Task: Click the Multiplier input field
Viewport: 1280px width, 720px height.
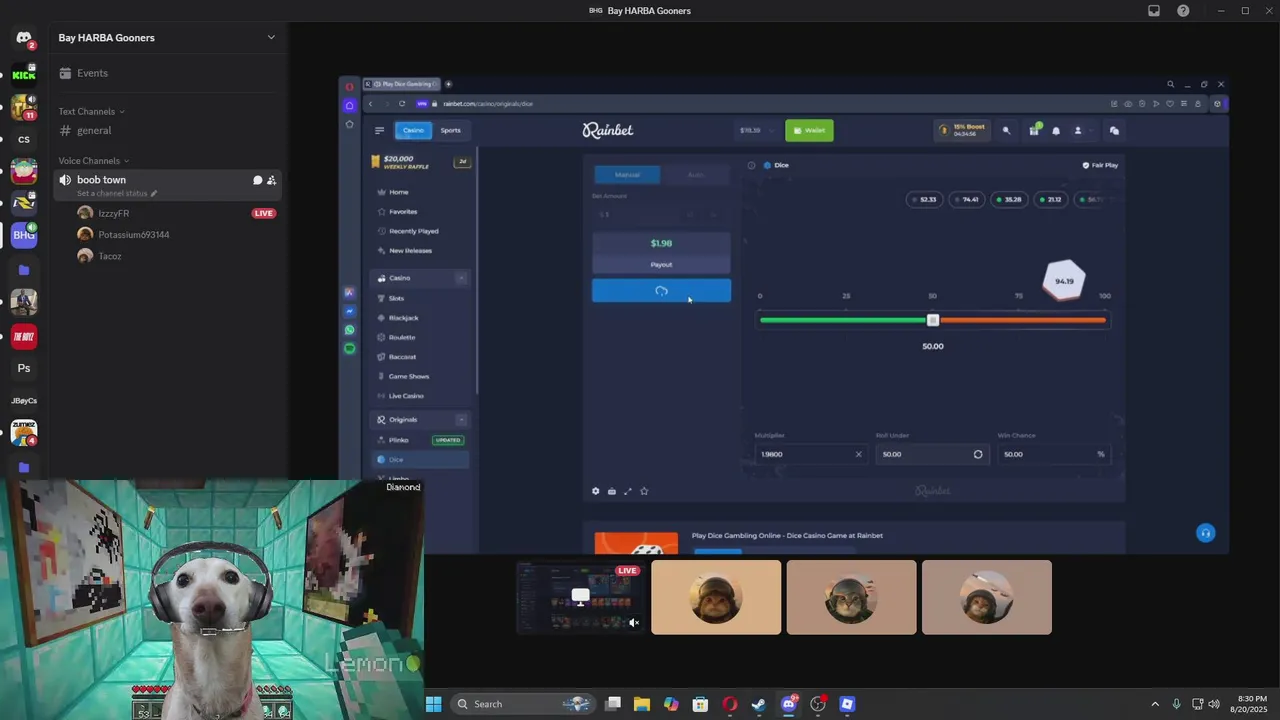Action: point(810,454)
